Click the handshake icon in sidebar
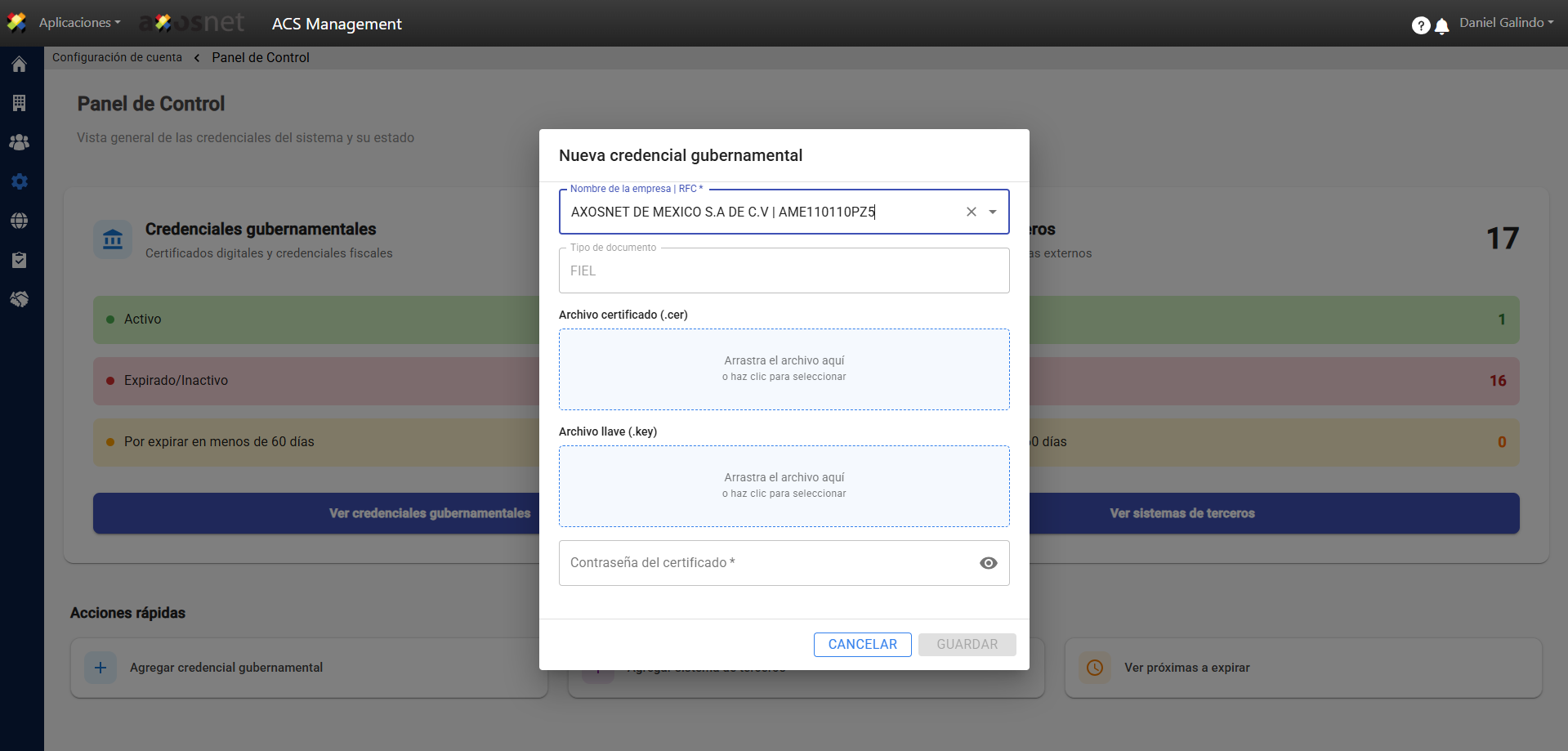This screenshot has height=751, width=1568. [x=20, y=299]
